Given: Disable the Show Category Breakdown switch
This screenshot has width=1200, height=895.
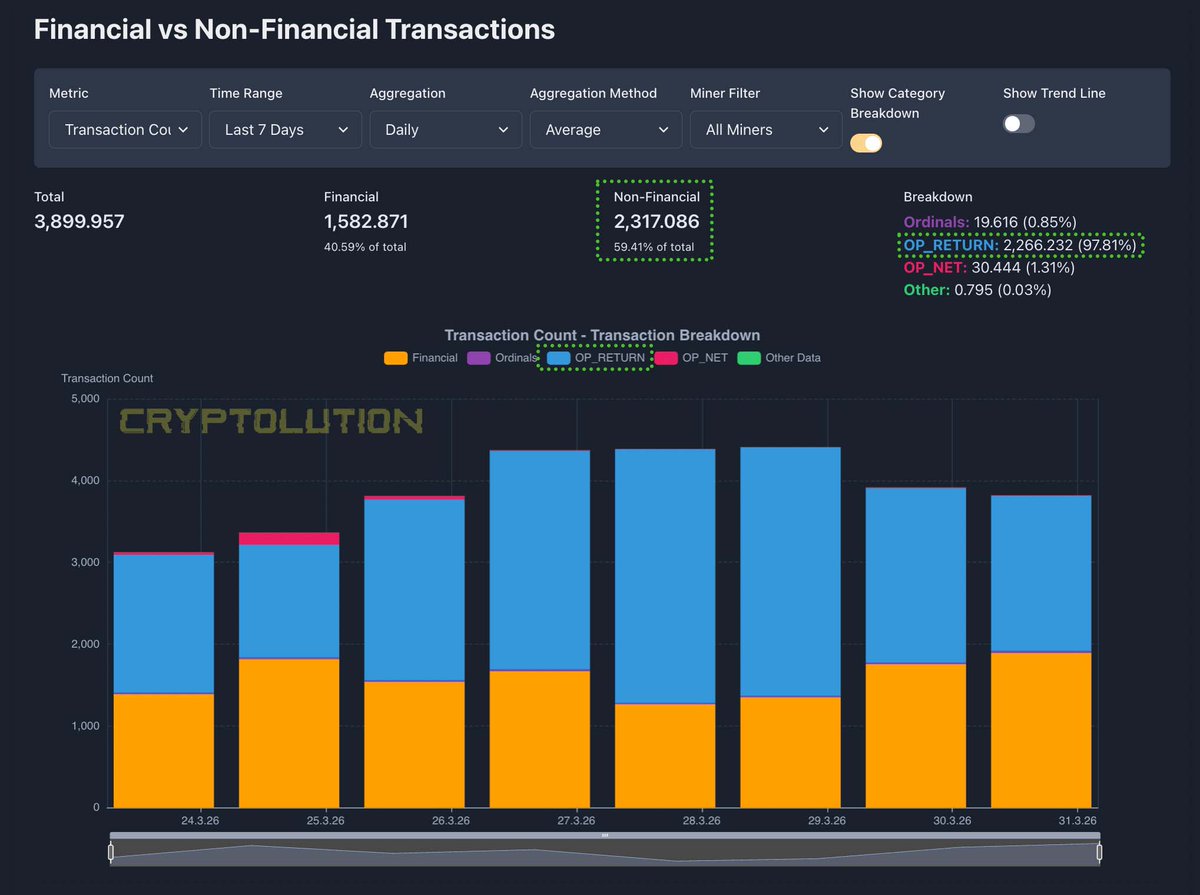Looking at the screenshot, I should (866, 143).
